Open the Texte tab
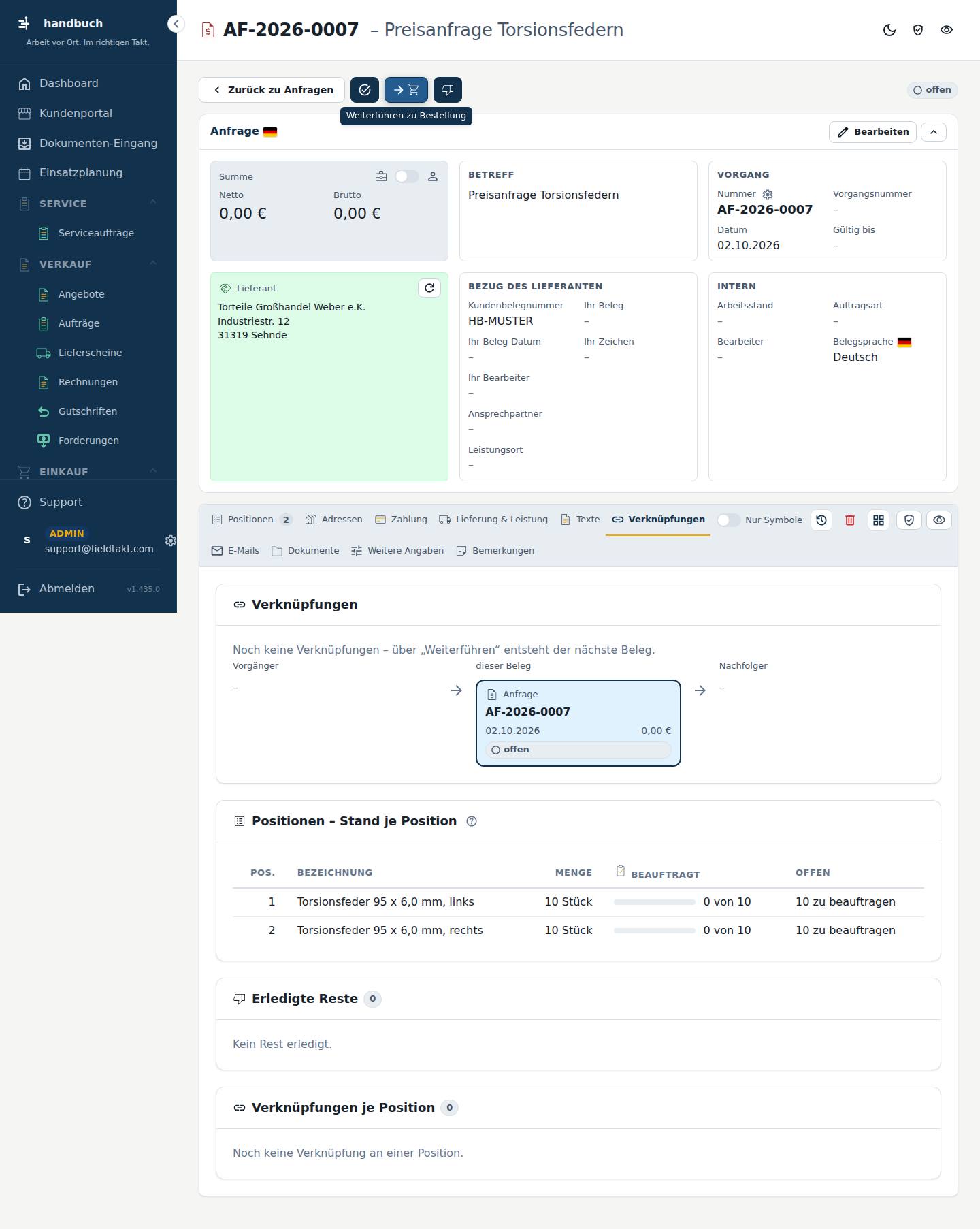980x1229 pixels. [x=581, y=520]
